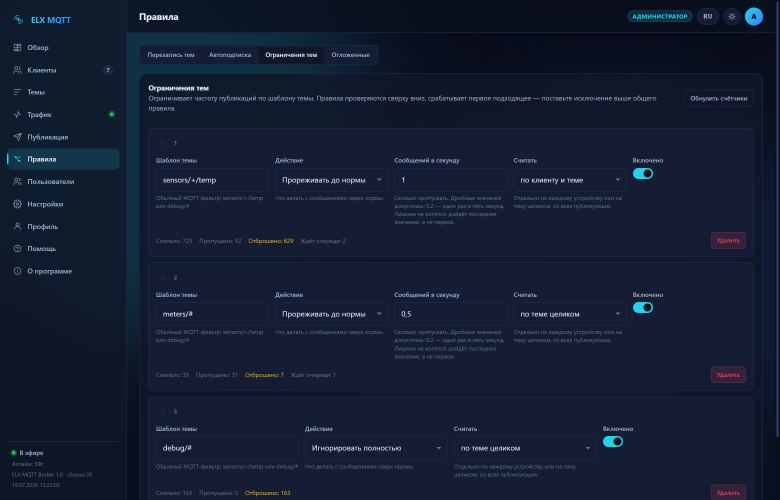This screenshot has height=500, width=780.
Task: Click the ELX MQTT logo icon
Action: [18, 19]
